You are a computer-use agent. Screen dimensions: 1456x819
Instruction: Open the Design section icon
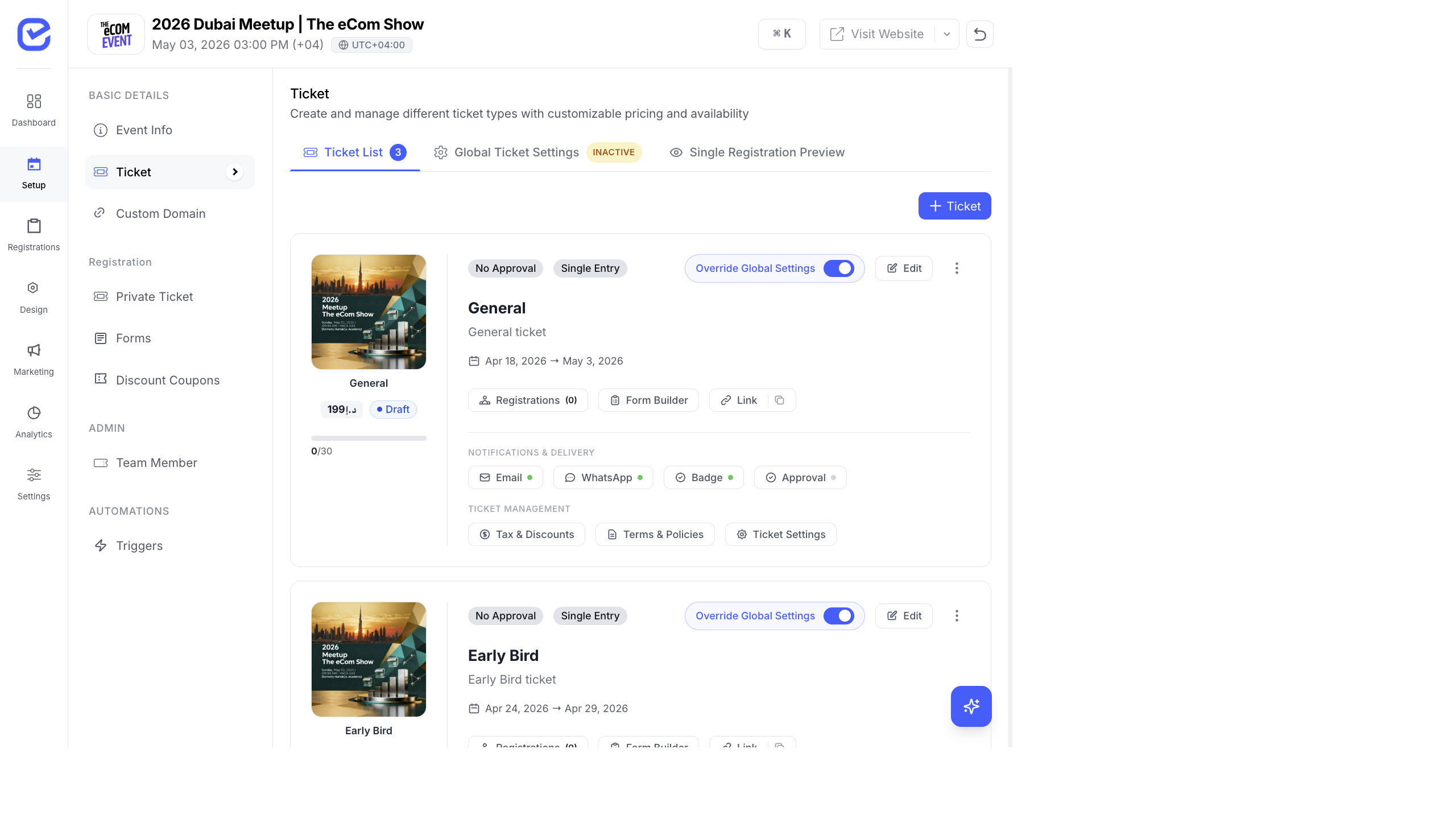(x=34, y=288)
